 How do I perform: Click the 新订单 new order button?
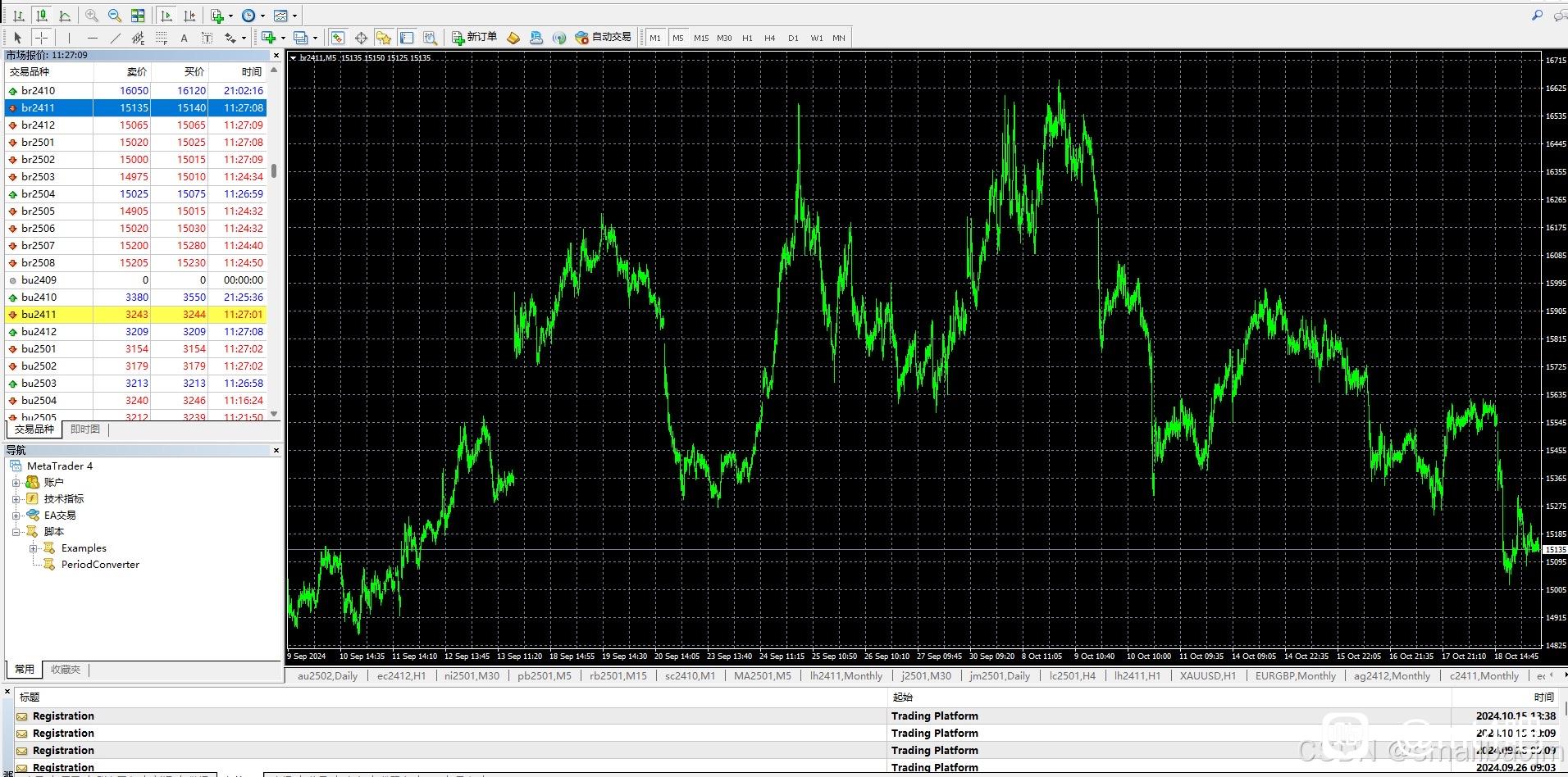tap(475, 38)
